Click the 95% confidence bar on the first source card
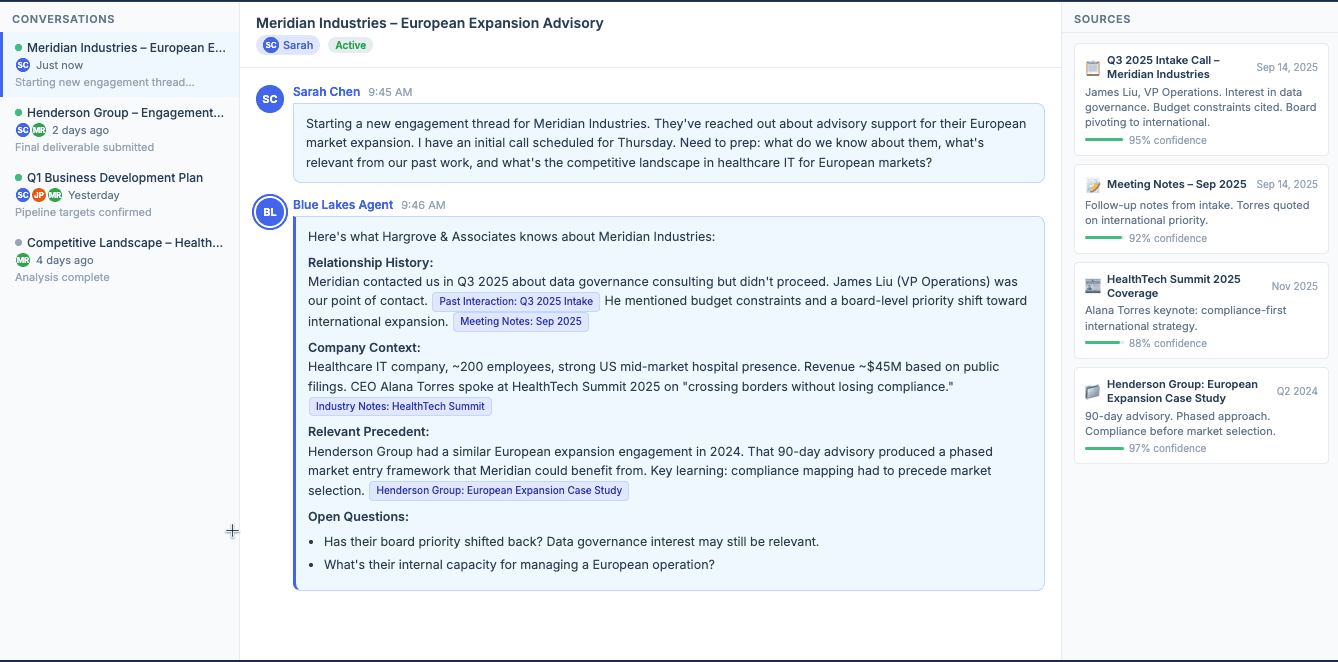This screenshot has width=1338, height=662. (x=1103, y=140)
